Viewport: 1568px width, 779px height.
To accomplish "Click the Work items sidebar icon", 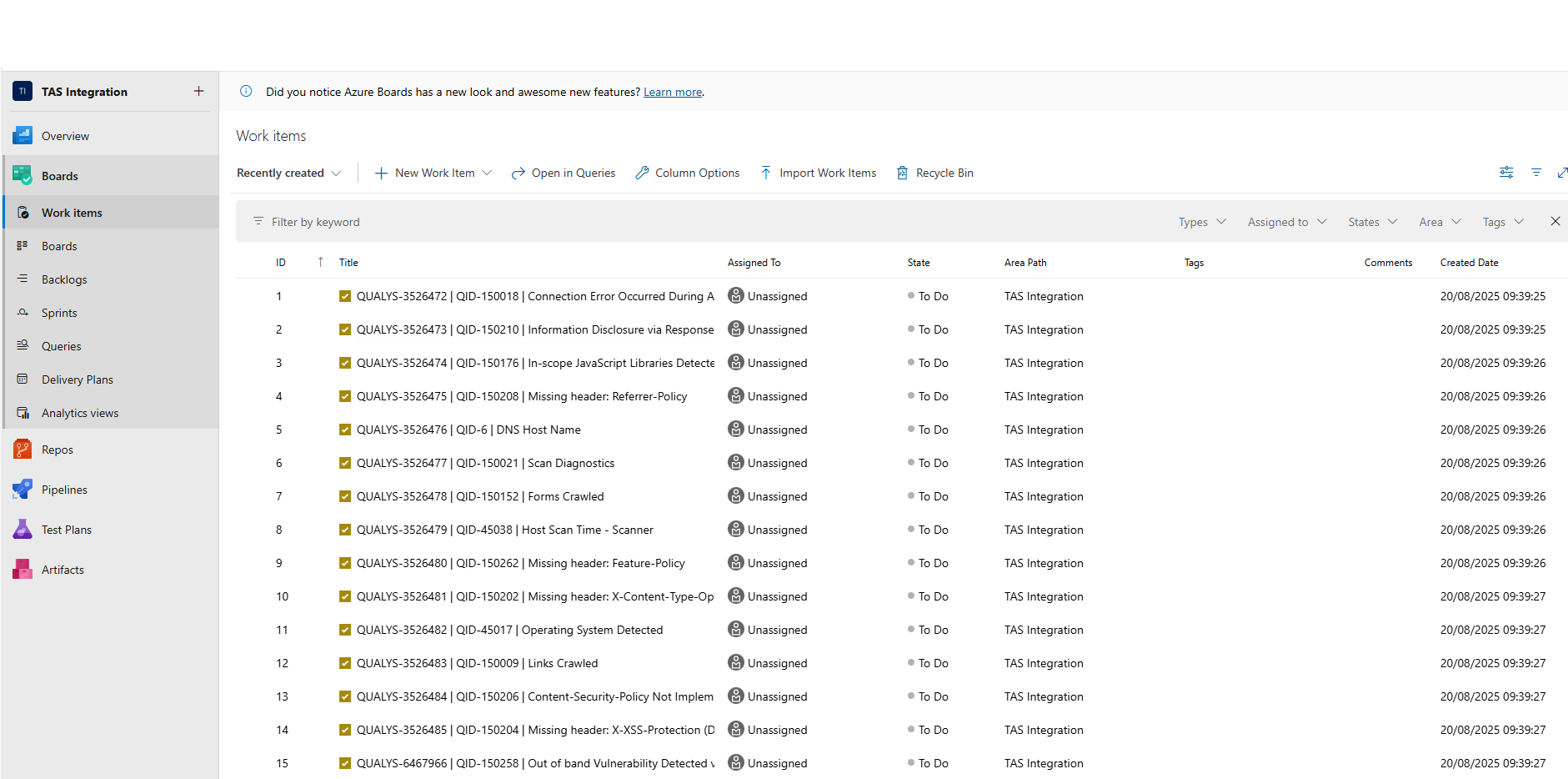I will click(x=23, y=213).
